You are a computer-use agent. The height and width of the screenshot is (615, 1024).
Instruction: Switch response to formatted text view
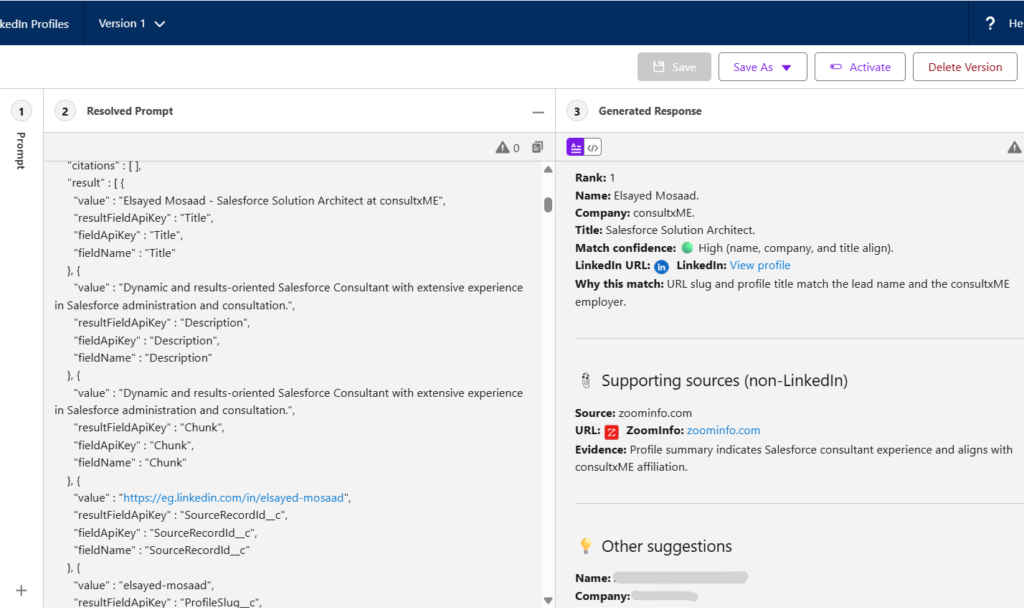tap(575, 148)
